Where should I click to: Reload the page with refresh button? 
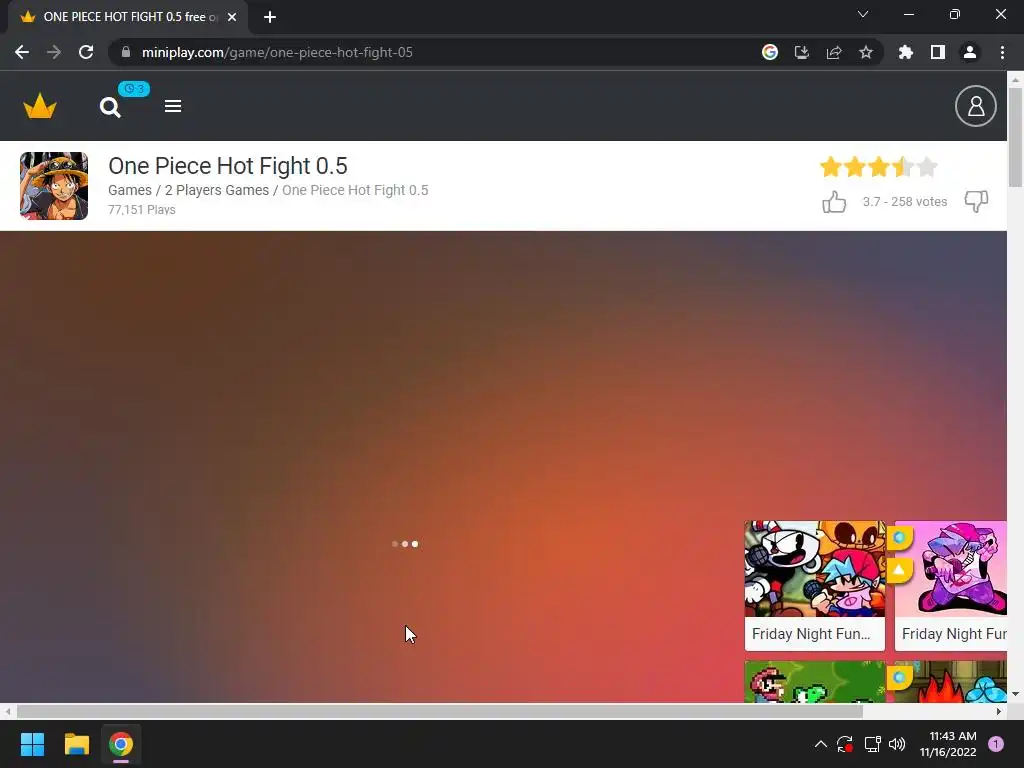pyautogui.click(x=86, y=52)
